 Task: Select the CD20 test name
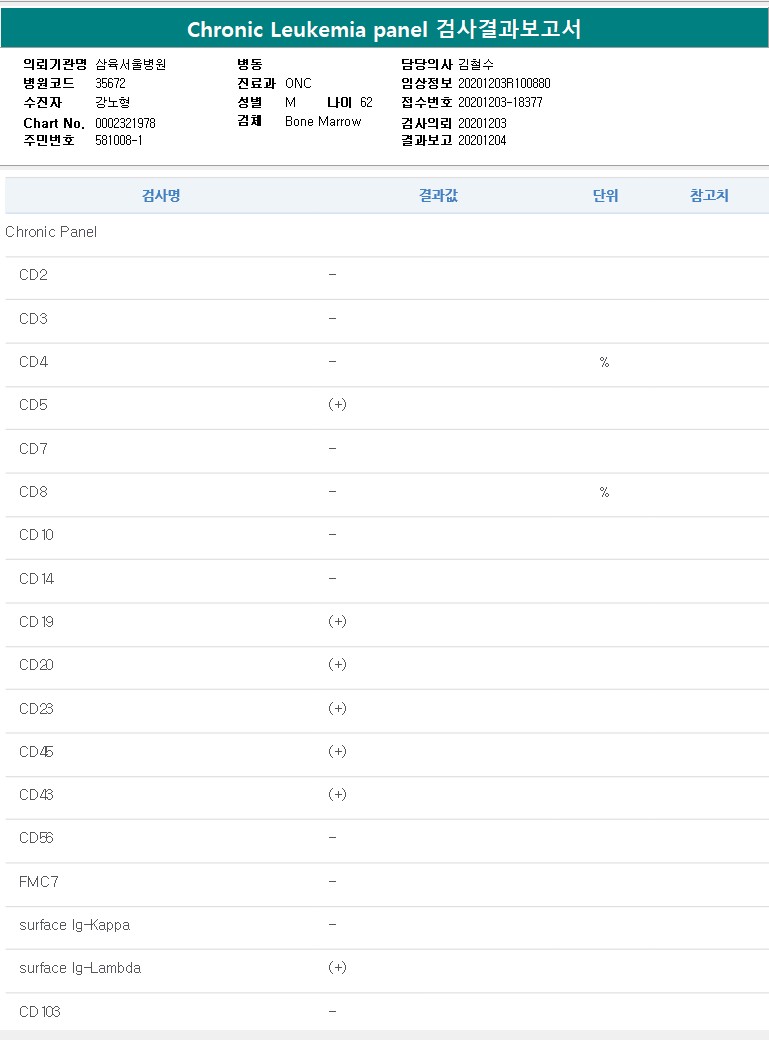36,665
